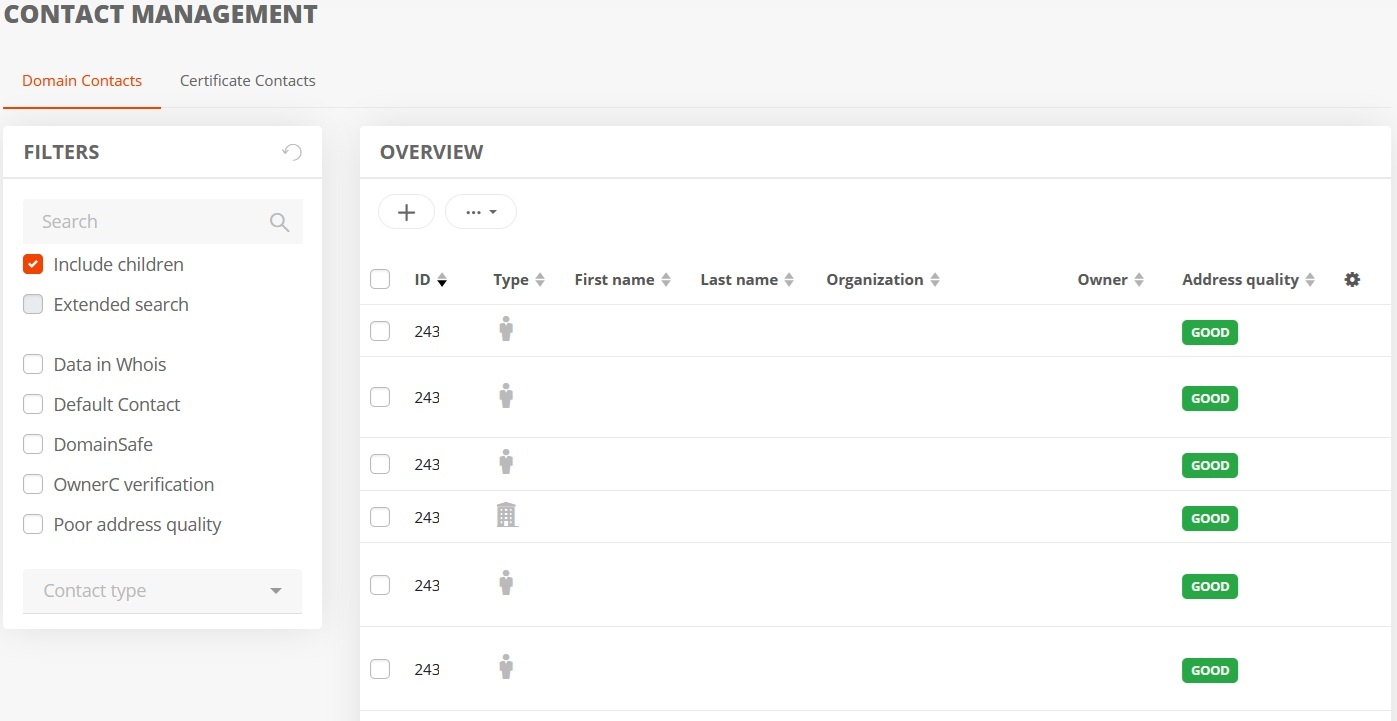Click the magnifier icon in Search box

click(x=280, y=222)
